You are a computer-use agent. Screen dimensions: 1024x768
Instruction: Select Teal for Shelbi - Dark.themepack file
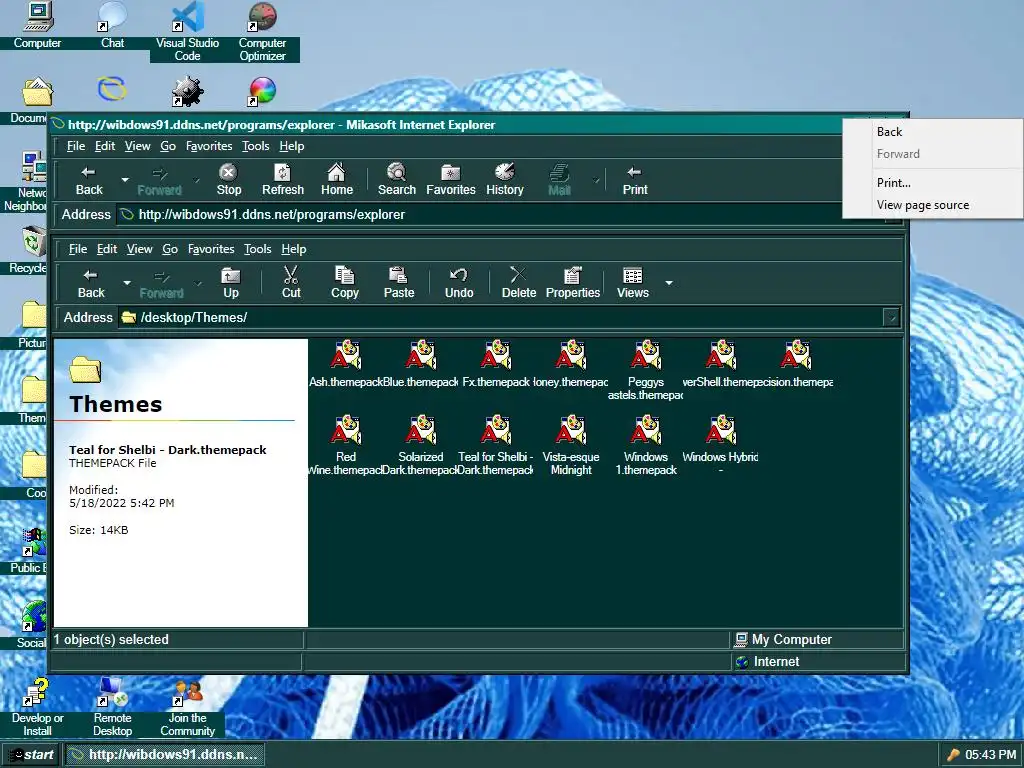[496, 445]
